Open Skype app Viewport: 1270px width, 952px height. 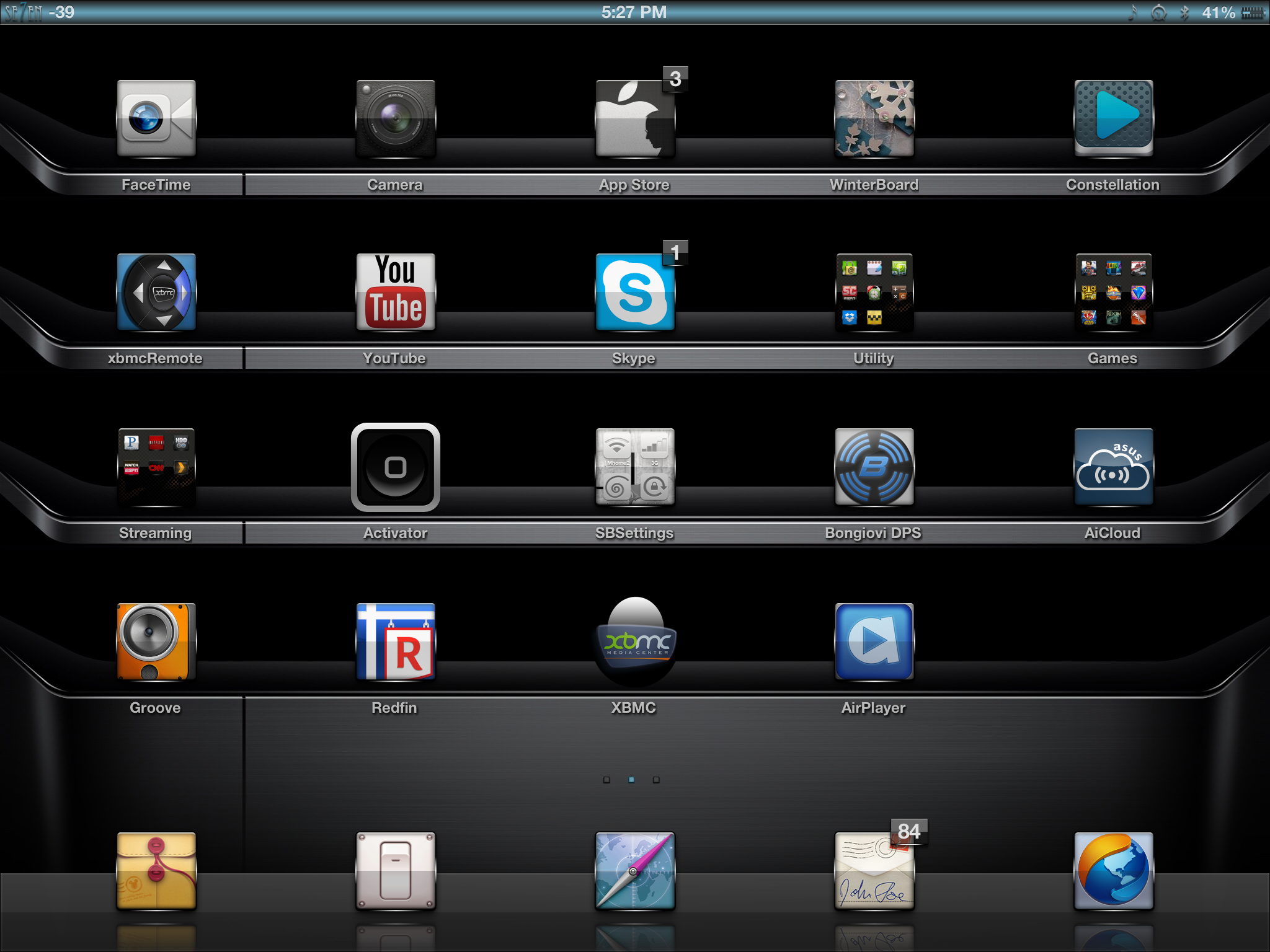[634, 292]
